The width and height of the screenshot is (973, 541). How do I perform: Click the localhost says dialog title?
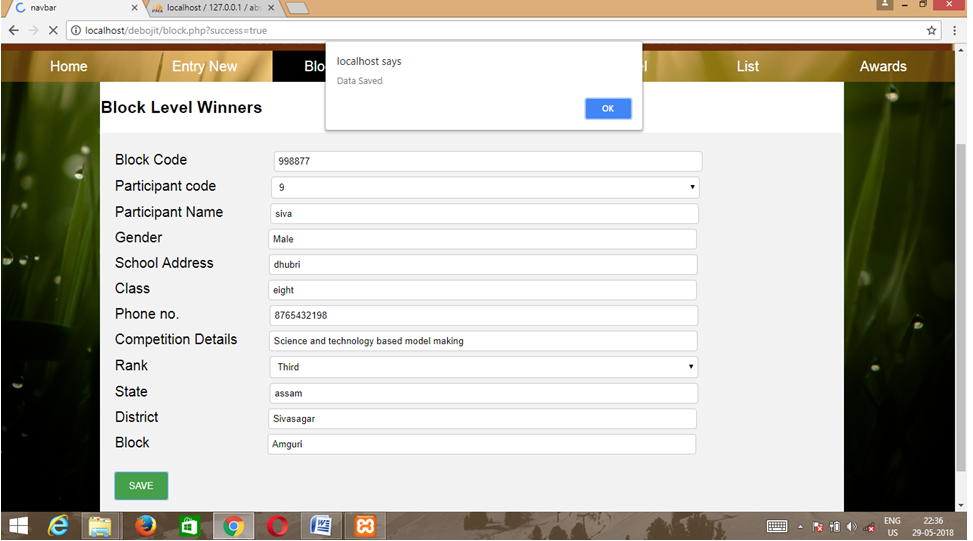(369, 61)
